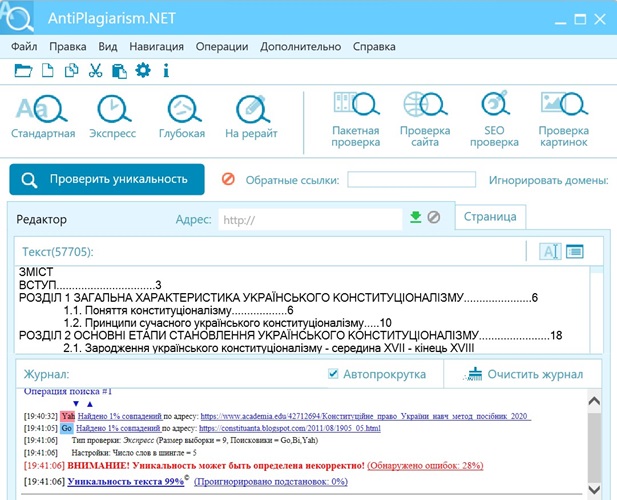Click the Число слов в шингле log line

pos(134,453)
